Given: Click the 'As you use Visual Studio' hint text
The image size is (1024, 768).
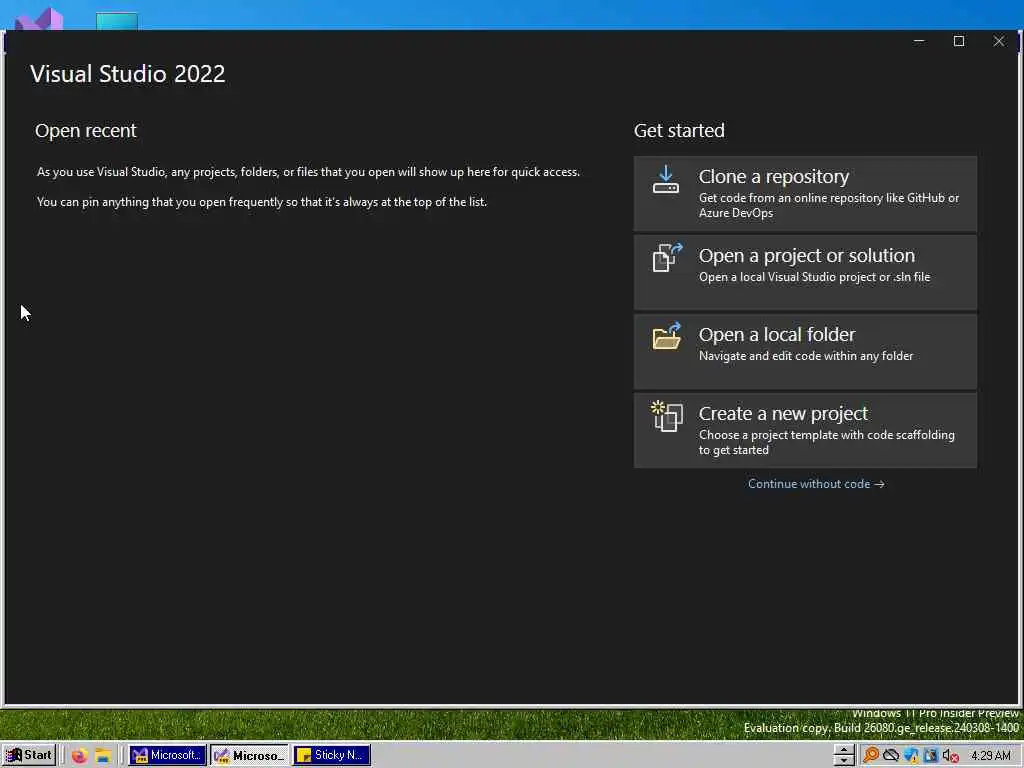Looking at the screenshot, I should [308, 172].
